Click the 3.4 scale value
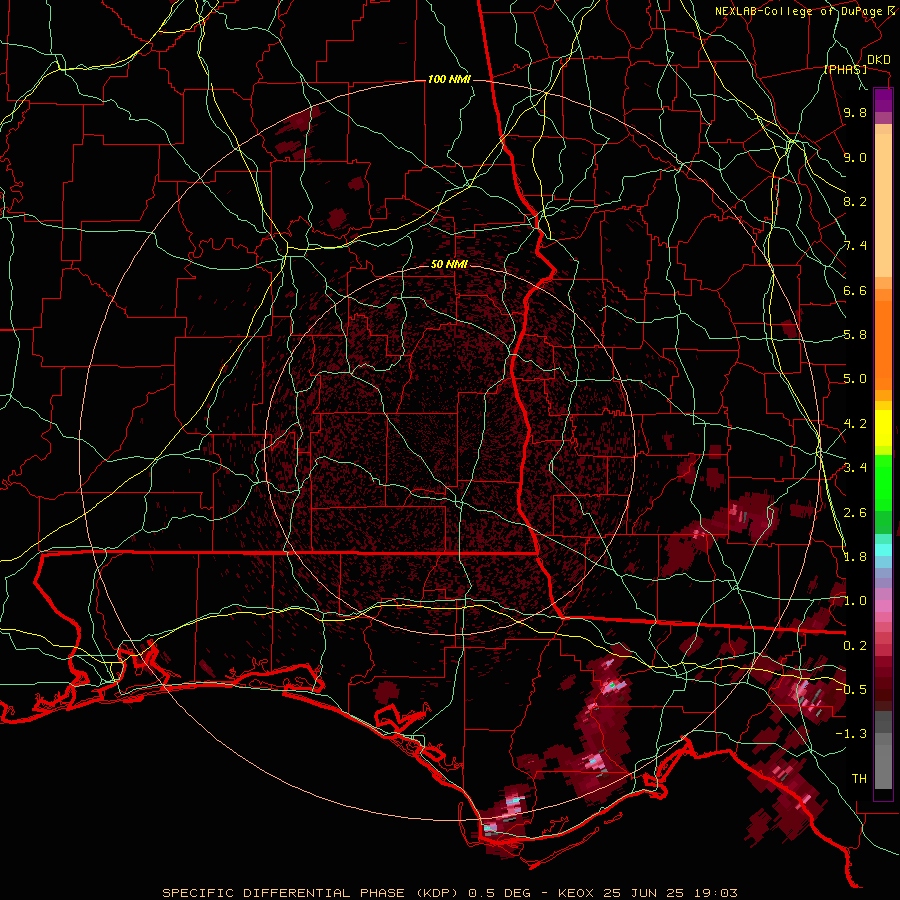Viewport: 900px width, 900px height. 855,468
